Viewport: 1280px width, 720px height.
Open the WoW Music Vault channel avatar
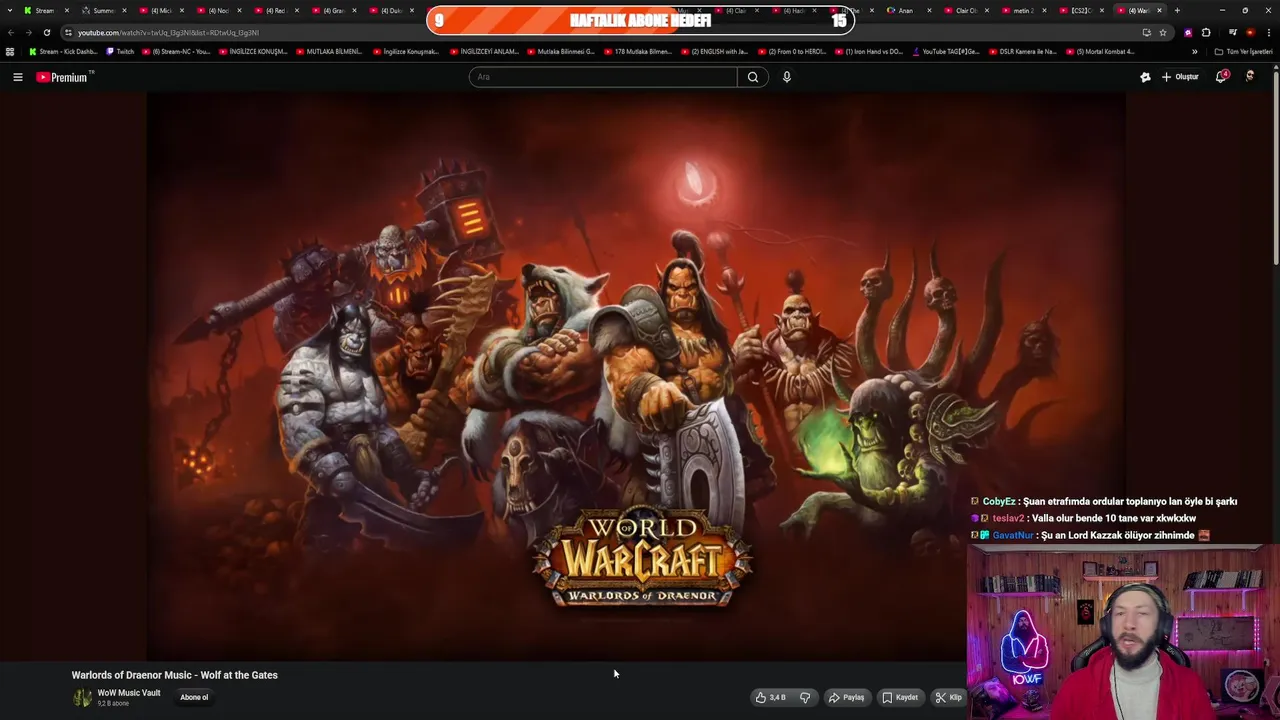point(82,697)
